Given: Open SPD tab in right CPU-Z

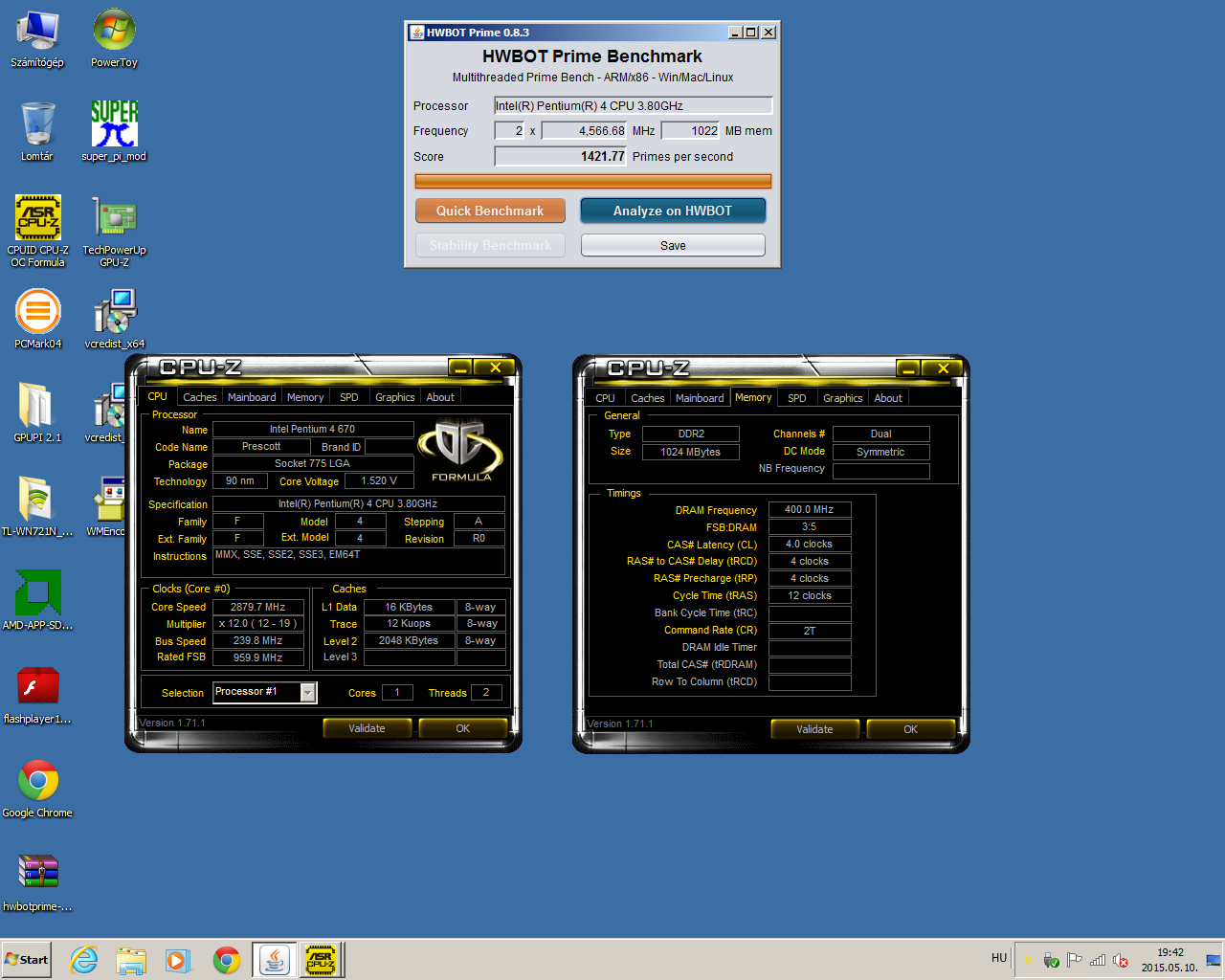Looking at the screenshot, I should pyautogui.click(x=797, y=398).
